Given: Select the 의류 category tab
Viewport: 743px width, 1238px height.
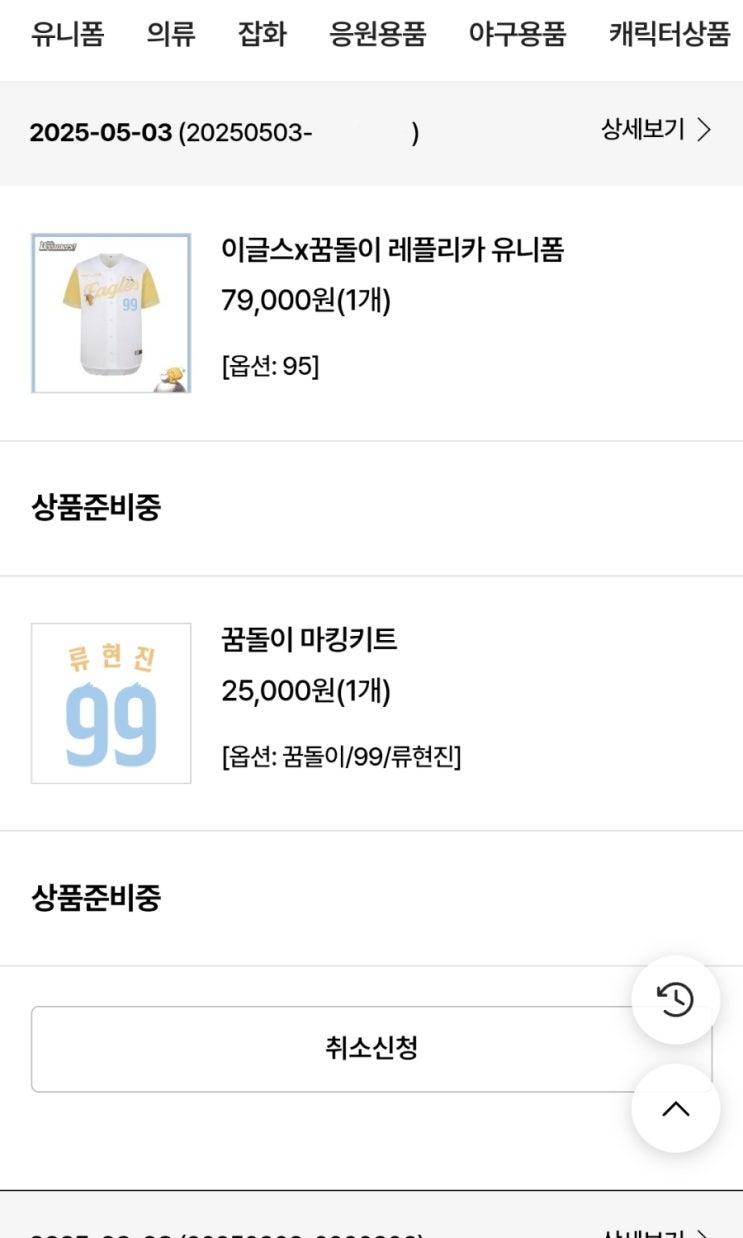Looking at the screenshot, I should pyautogui.click(x=171, y=35).
